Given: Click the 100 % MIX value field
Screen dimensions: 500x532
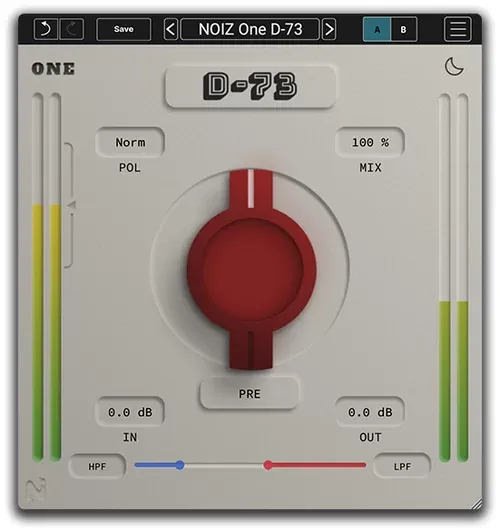Looking at the screenshot, I should click(x=370, y=142).
